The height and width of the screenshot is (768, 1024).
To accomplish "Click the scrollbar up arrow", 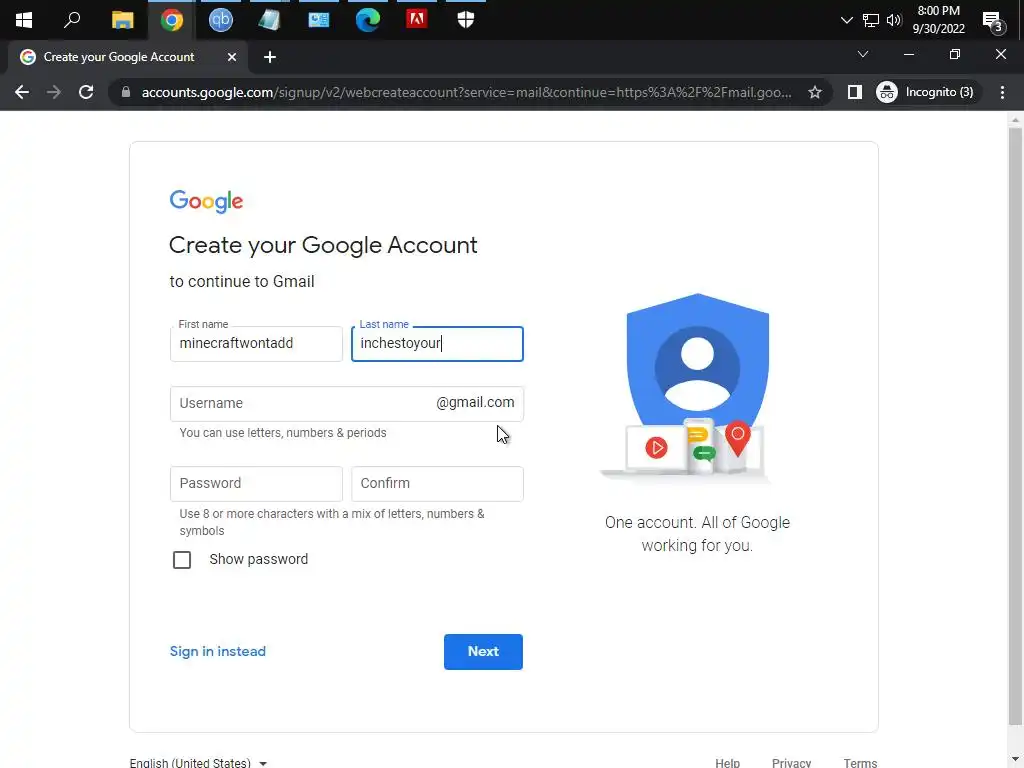I will (x=1015, y=120).
